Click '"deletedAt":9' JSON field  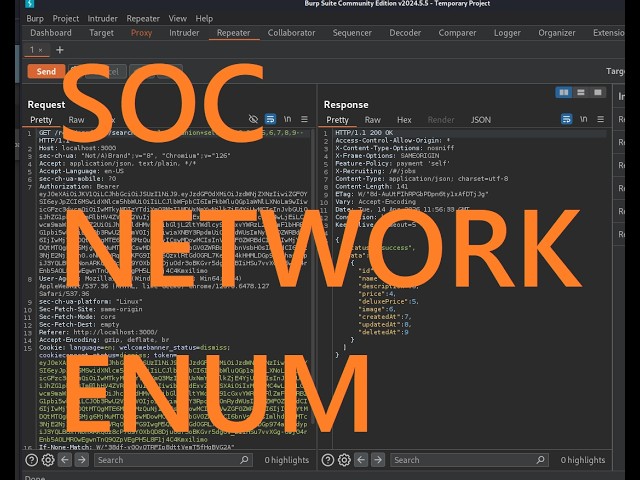pyautogui.click(x=383, y=332)
